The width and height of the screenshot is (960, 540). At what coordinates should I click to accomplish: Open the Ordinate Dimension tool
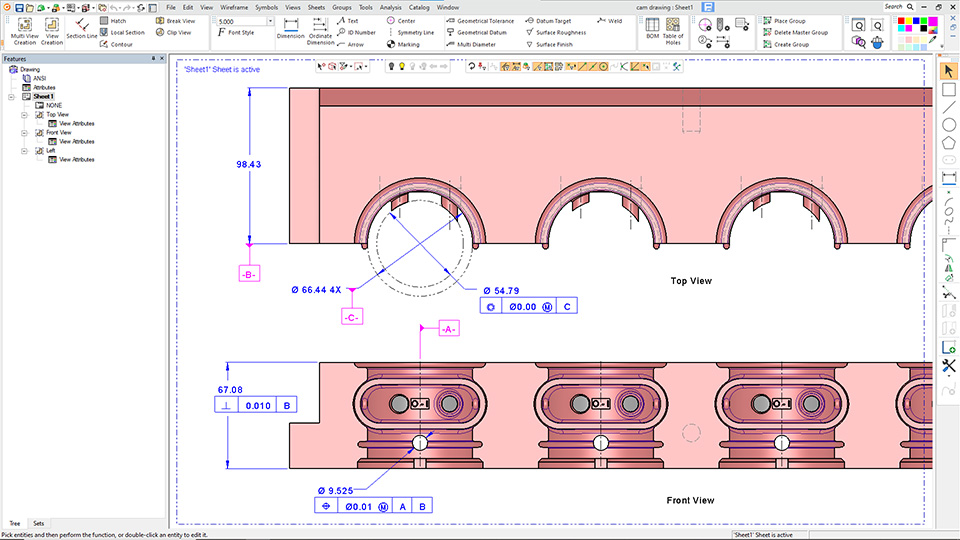click(x=320, y=31)
